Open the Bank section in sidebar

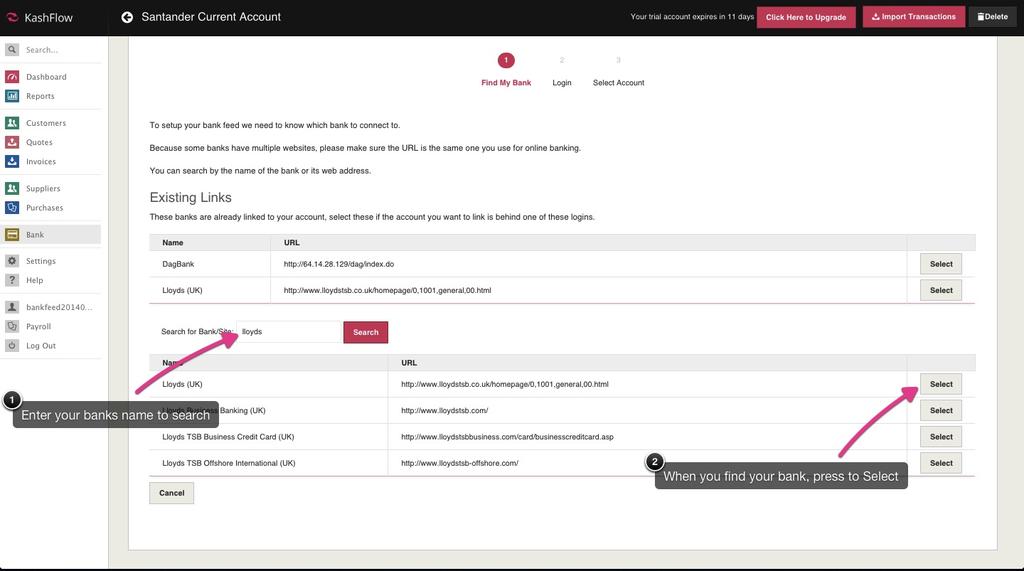click(35, 235)
